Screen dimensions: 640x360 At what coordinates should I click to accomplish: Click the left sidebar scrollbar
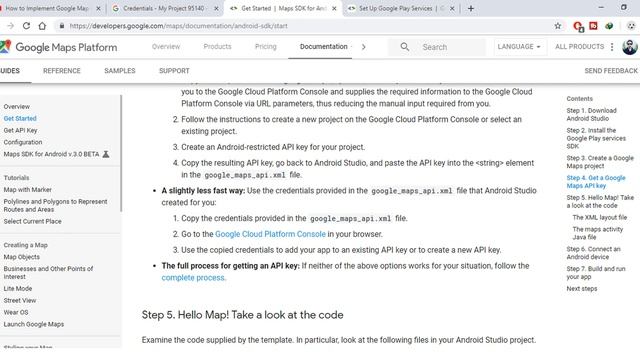(x=121, y=153)
